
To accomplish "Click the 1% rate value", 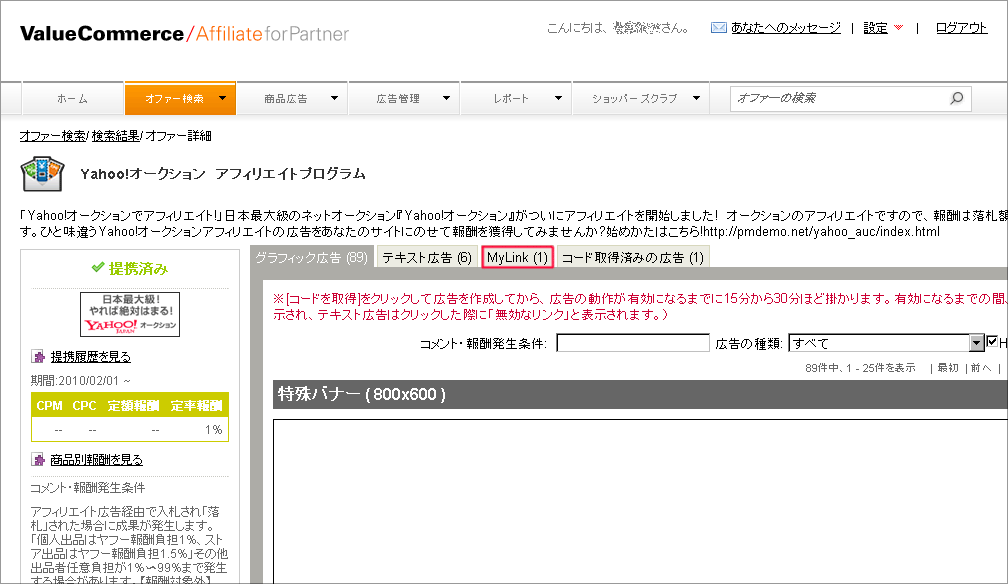I will [213, 429].
